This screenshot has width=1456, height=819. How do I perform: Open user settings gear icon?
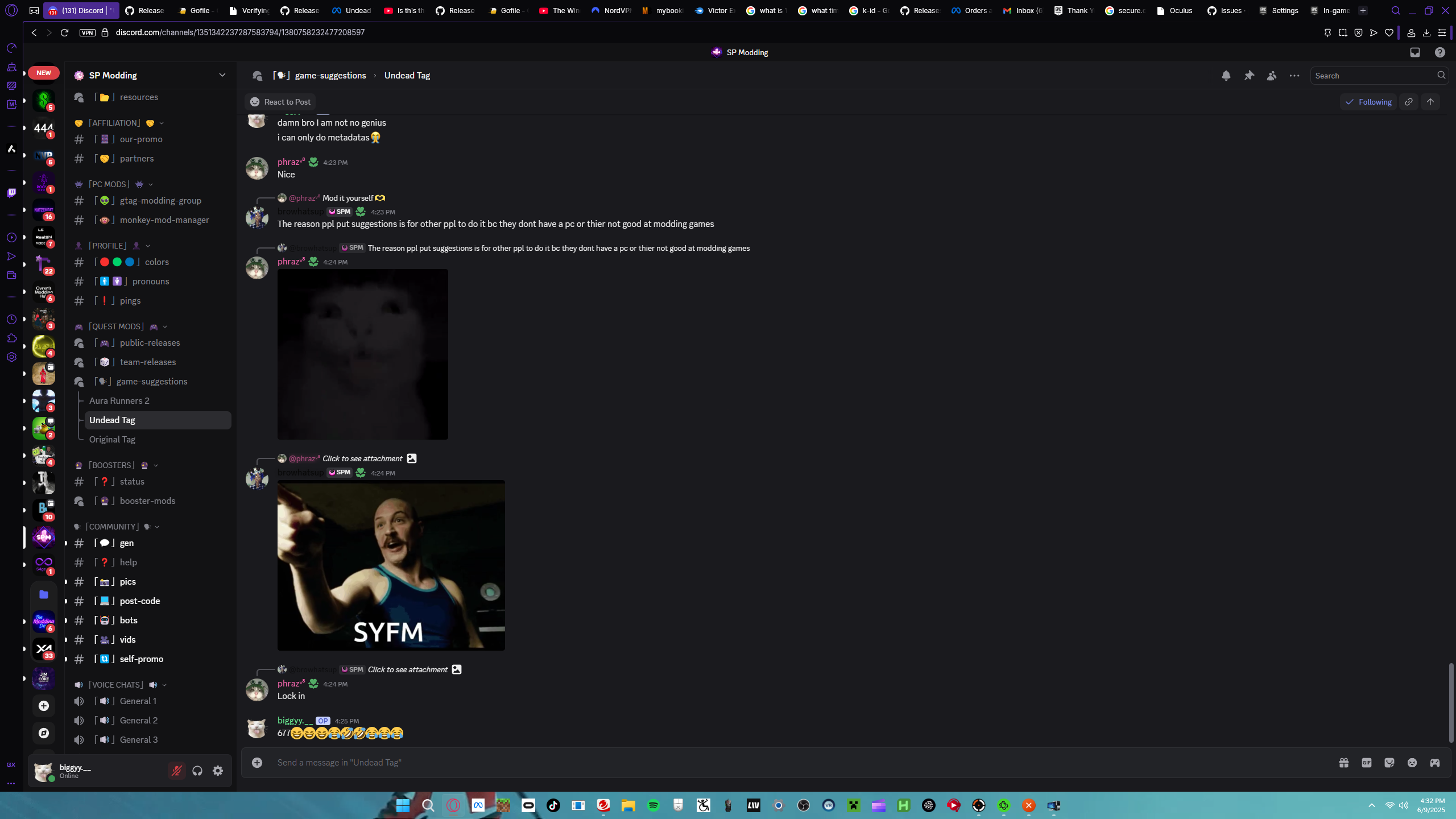[x=218, y=771]
